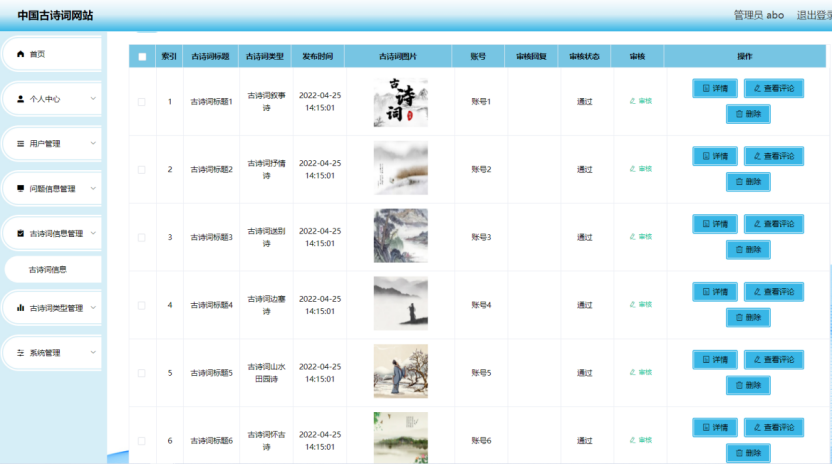
Task: Click the sliders icon for 系统管理
Action: pos(21,353)
